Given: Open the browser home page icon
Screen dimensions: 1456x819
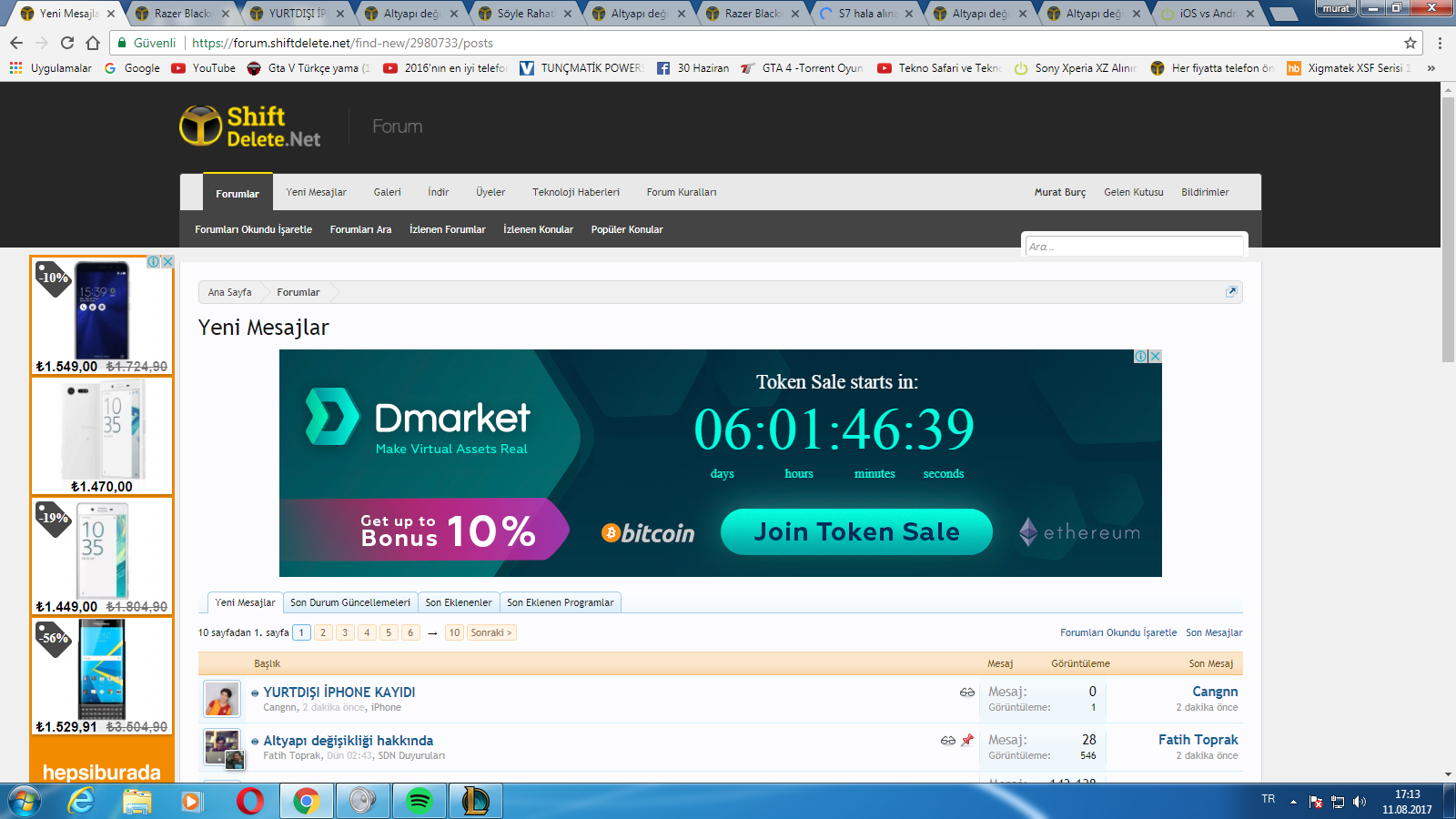Looking at the screenshot, I should pos(93,43).
